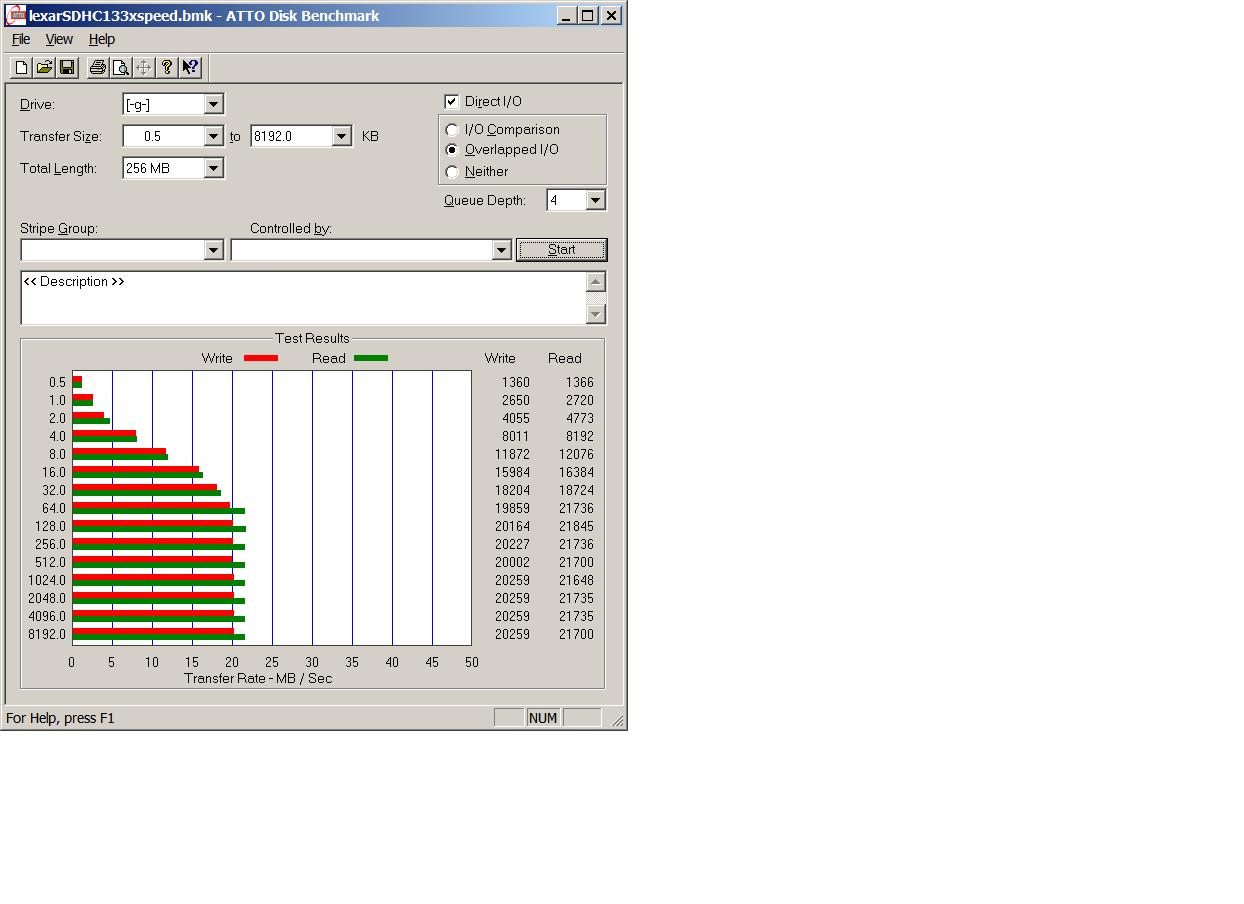This screenshot has width=1244, height=904.
Task: Choose the Neither radio option
Action: click(x=452, y=172)
